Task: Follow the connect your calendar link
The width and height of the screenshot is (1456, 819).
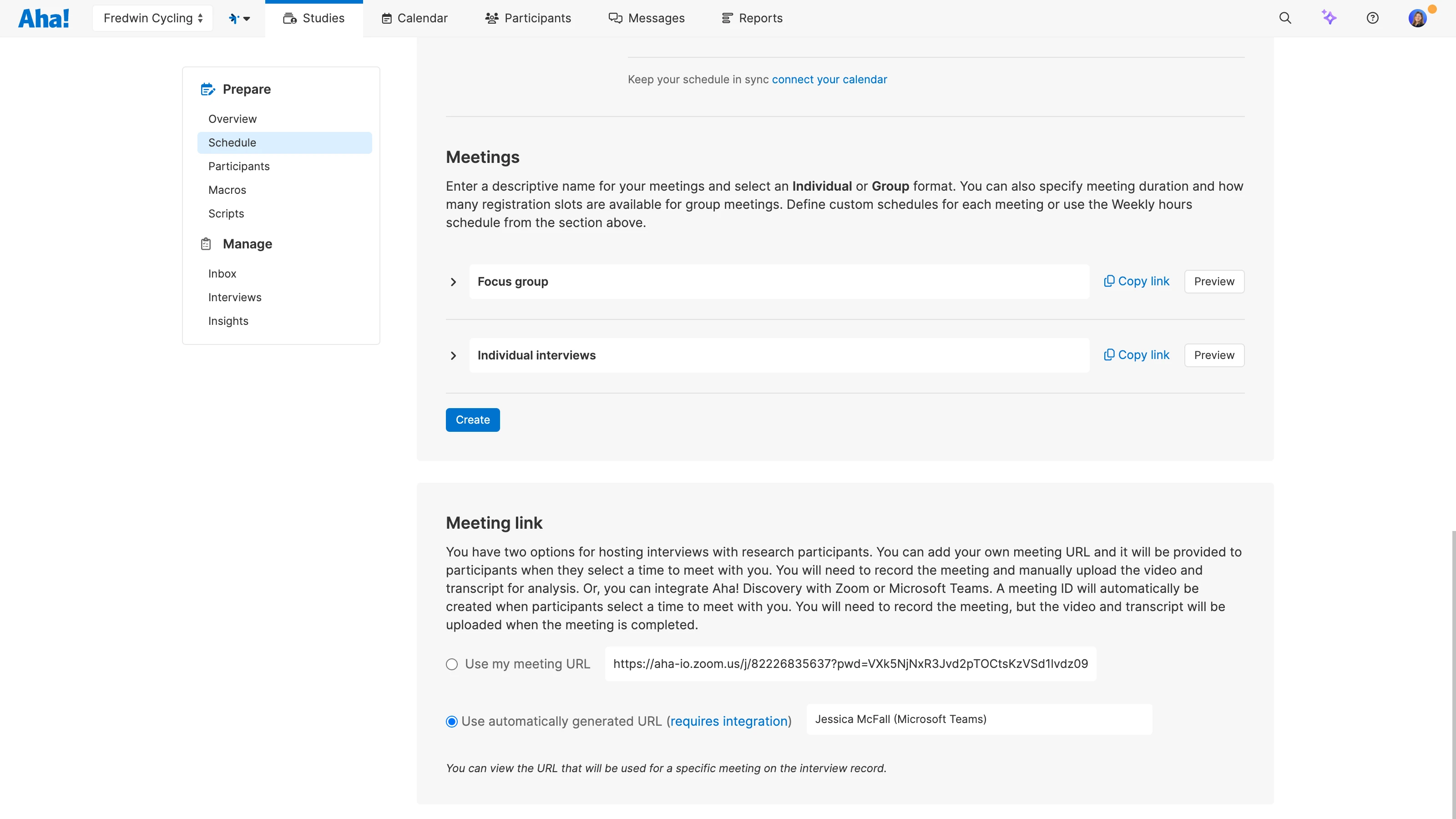Action: 829,80
